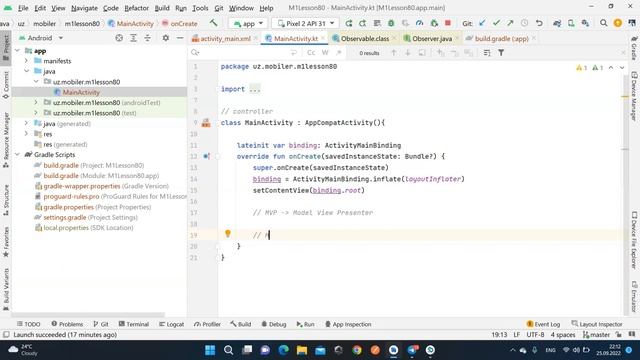Open Device Manager from toolbar icon
The width and height of the screenshot is (640, 360).
pos(571,23)
